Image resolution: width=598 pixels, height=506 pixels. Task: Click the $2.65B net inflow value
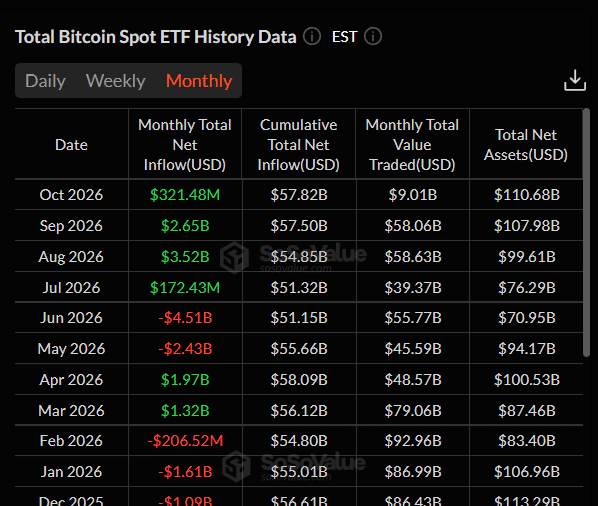coord(185,226)
